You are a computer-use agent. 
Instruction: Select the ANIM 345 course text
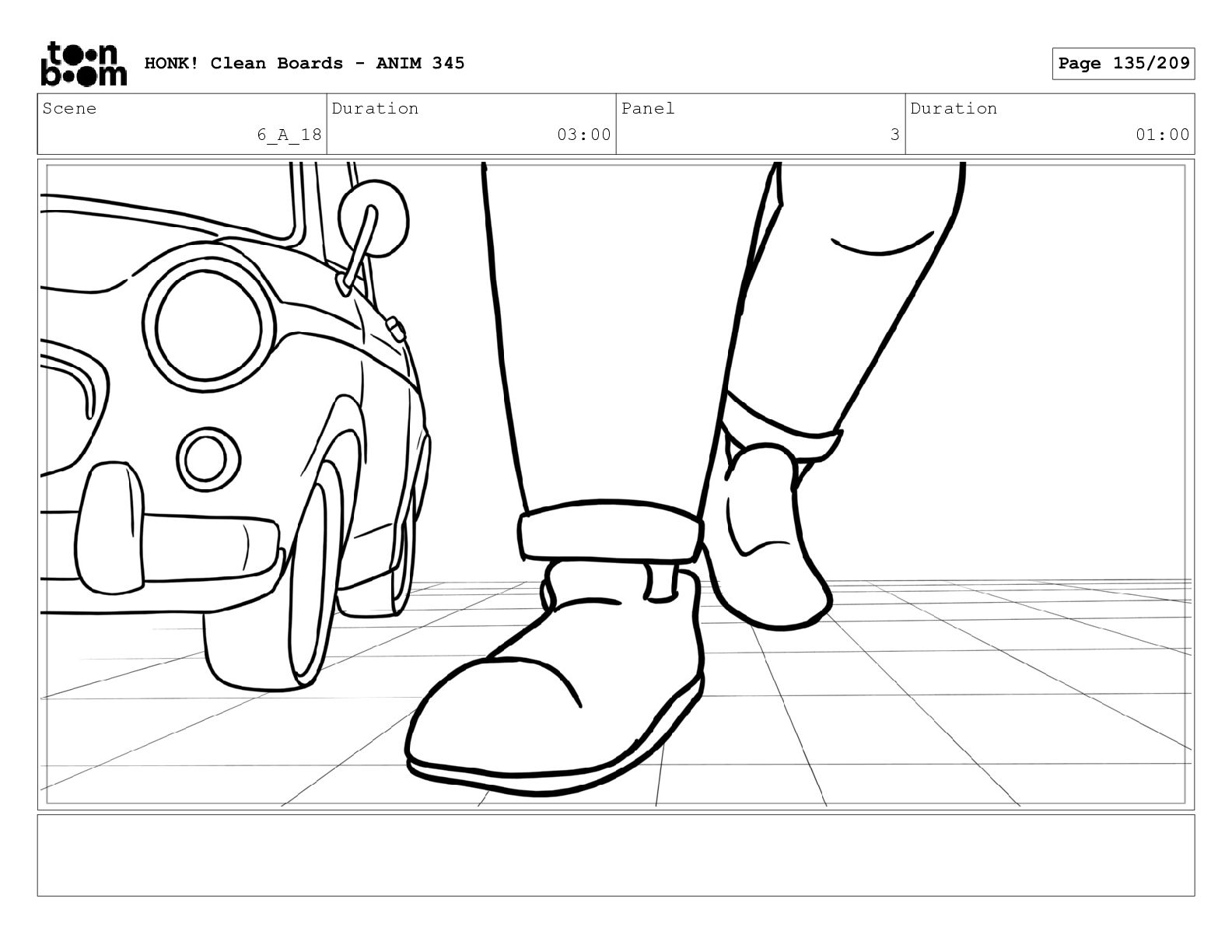click(x=420, y=64)
